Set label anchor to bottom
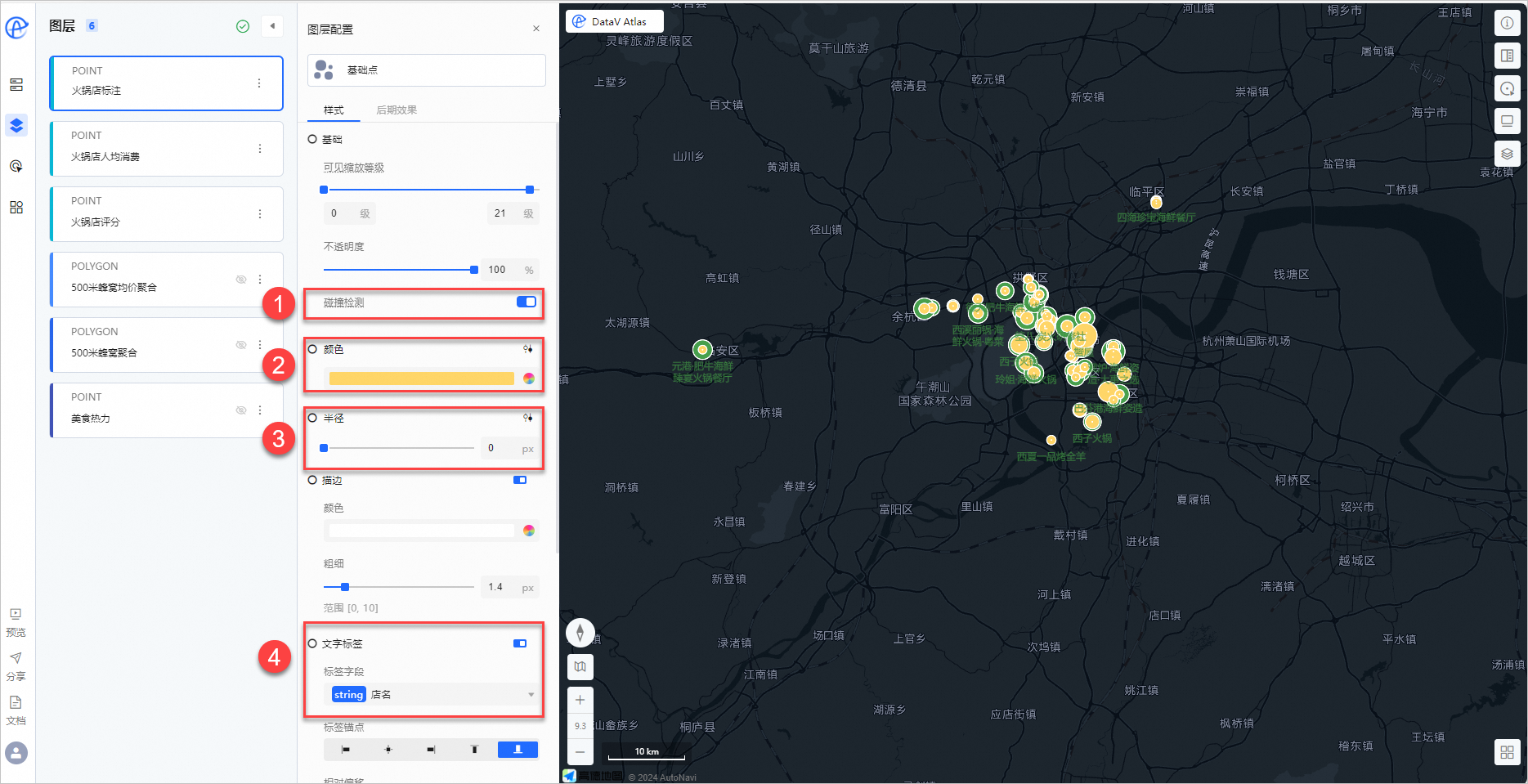The height and width of the screenshot is (784, 1528). (x=518, y=750)
